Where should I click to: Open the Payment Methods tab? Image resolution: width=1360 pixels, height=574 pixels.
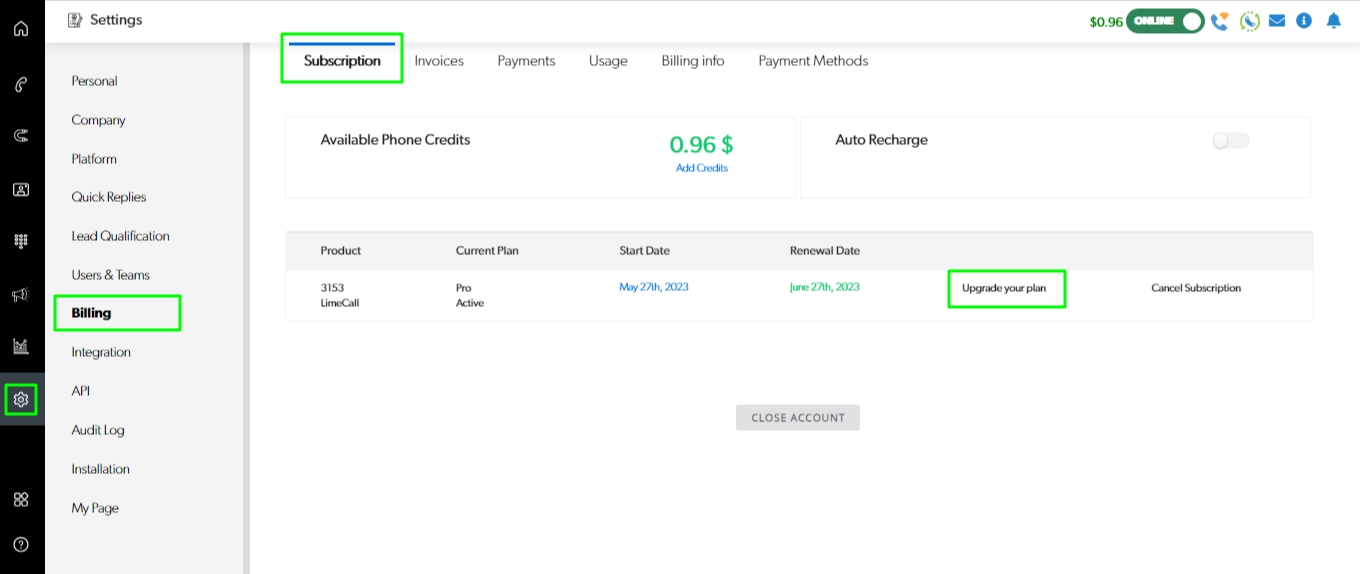click(x=813, y=61)
